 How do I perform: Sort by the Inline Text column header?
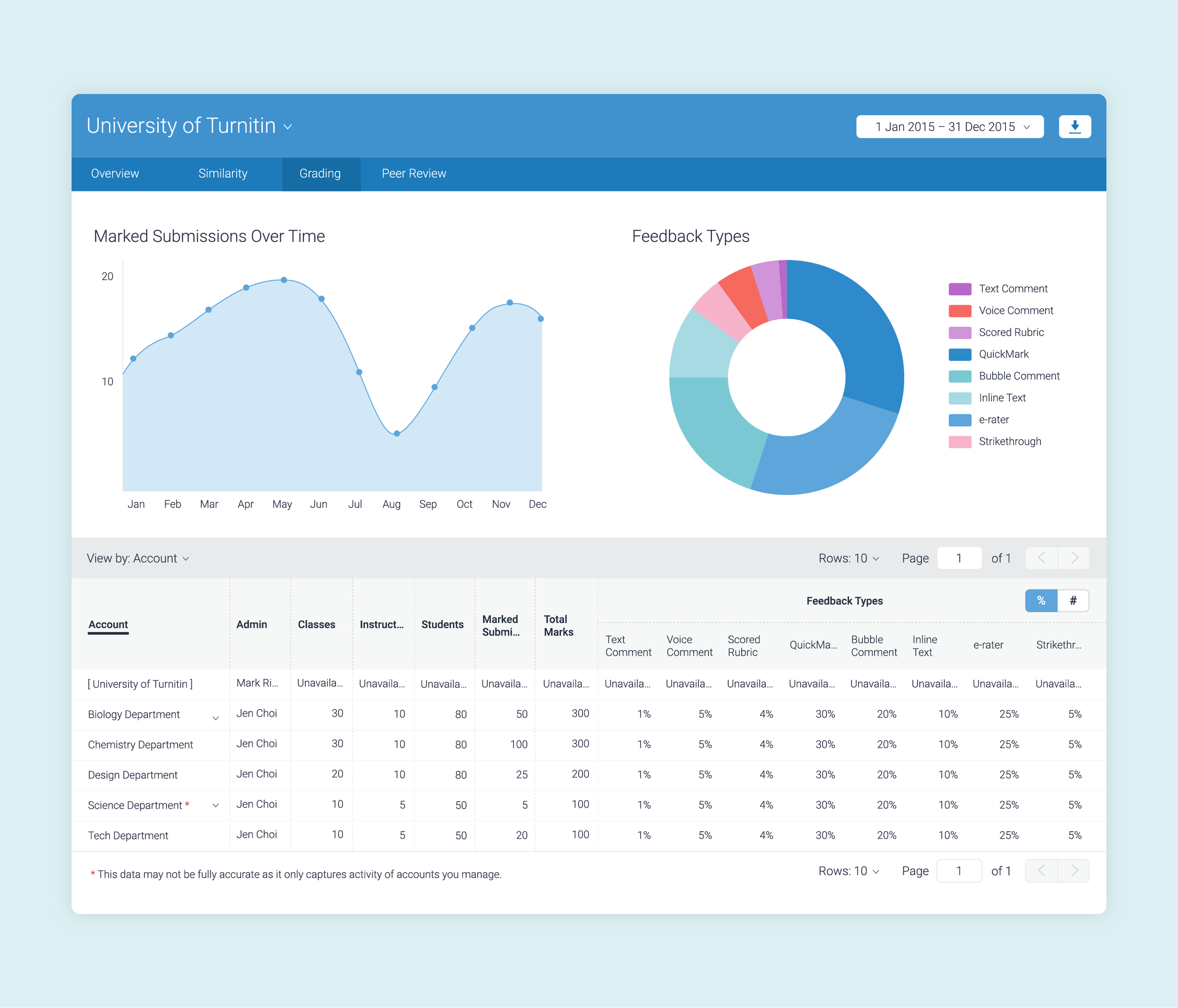924,646
